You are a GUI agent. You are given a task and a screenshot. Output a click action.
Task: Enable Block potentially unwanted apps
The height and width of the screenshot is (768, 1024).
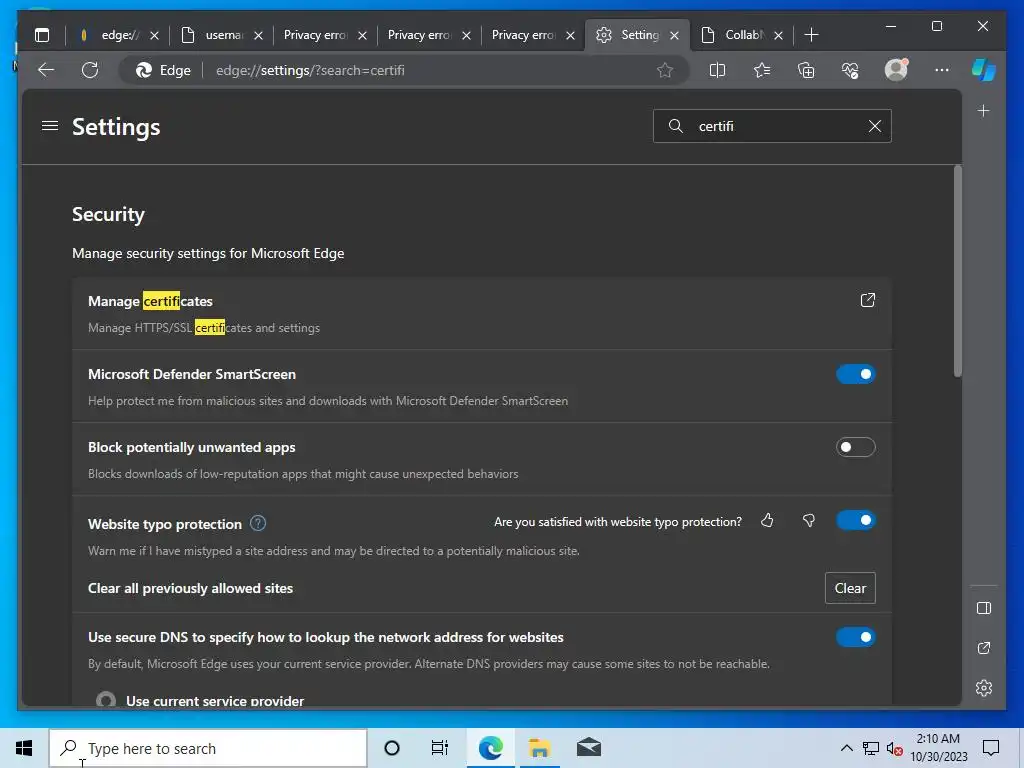point(856,447)
